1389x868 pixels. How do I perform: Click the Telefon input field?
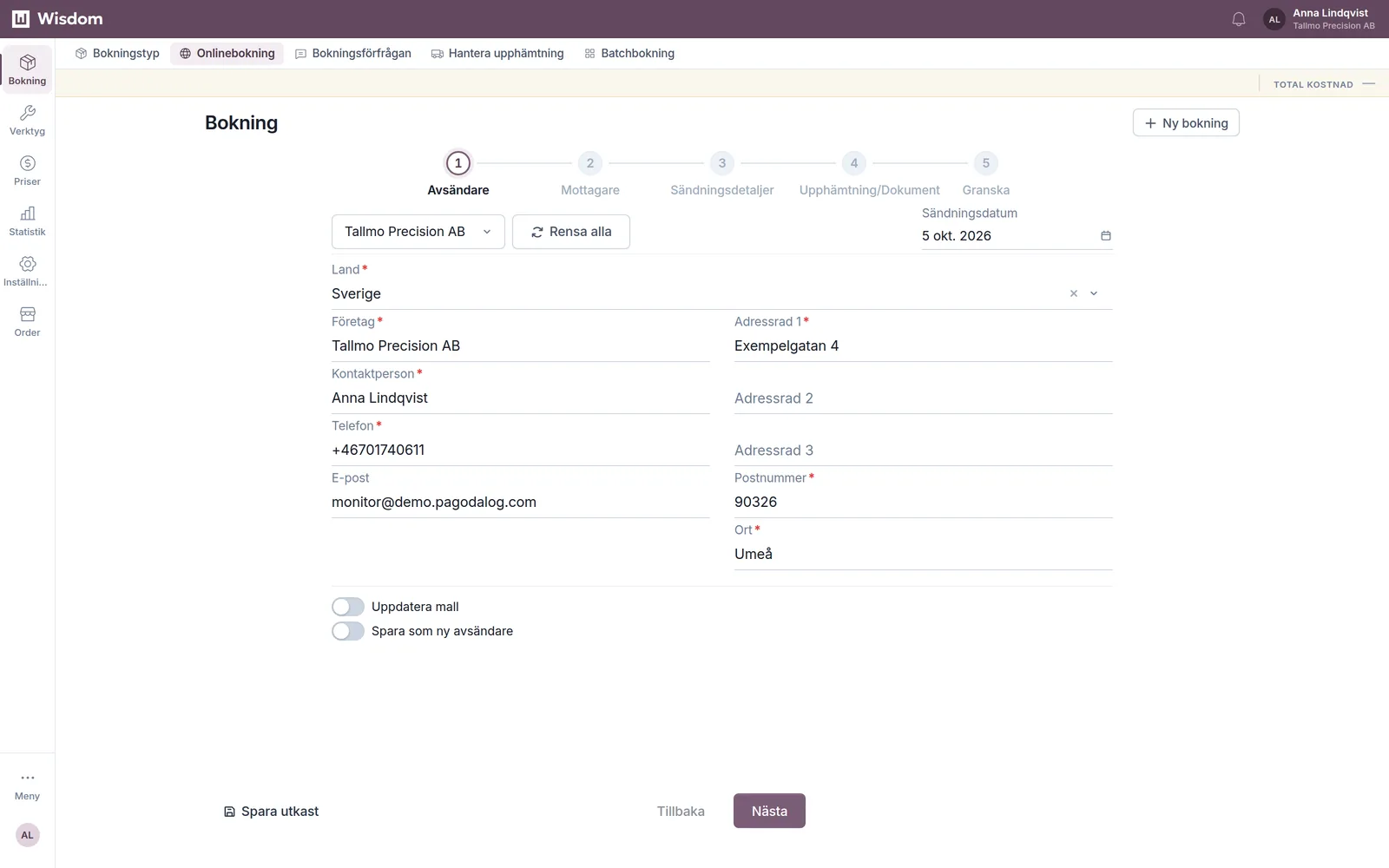pos(521,450)
